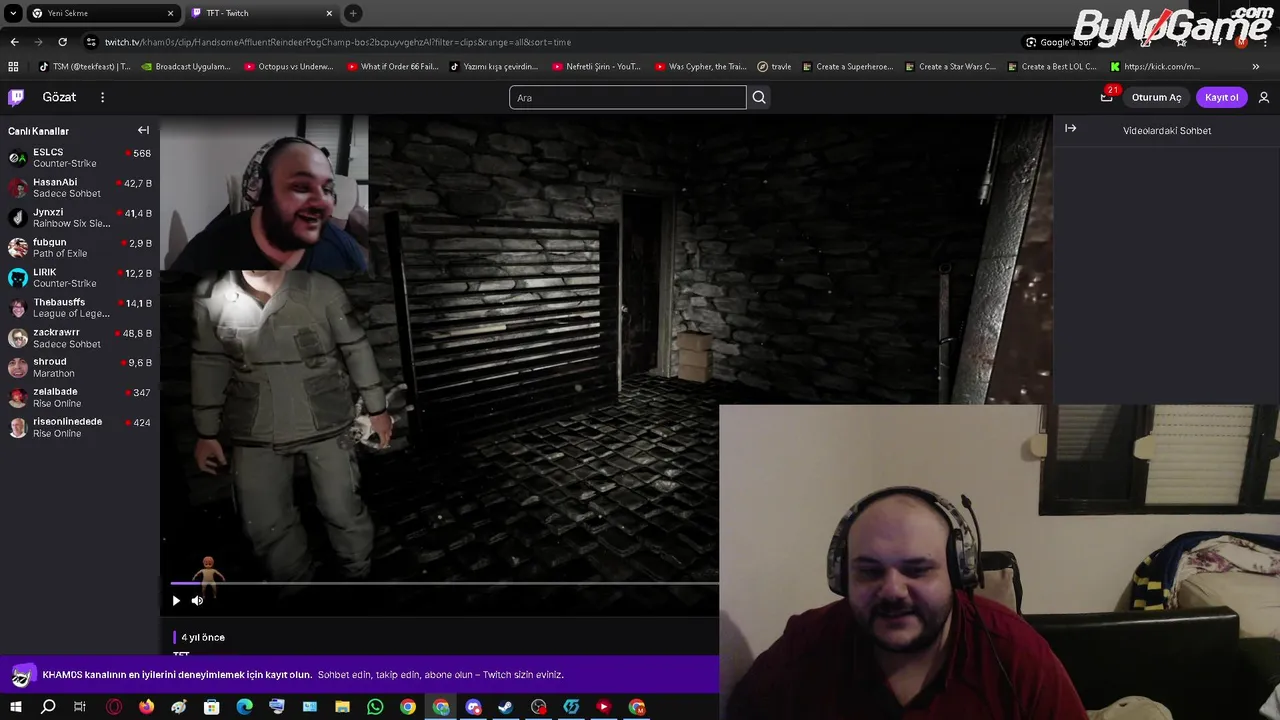Open Steam from taskbar
Viewport: 1280px width, 720px height.
point(505,707)
